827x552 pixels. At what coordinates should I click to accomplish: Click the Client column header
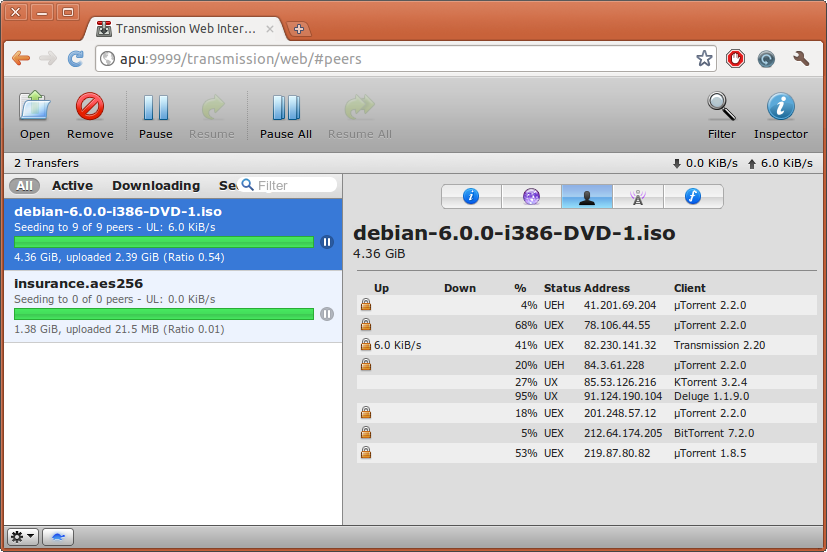[689, 288]
